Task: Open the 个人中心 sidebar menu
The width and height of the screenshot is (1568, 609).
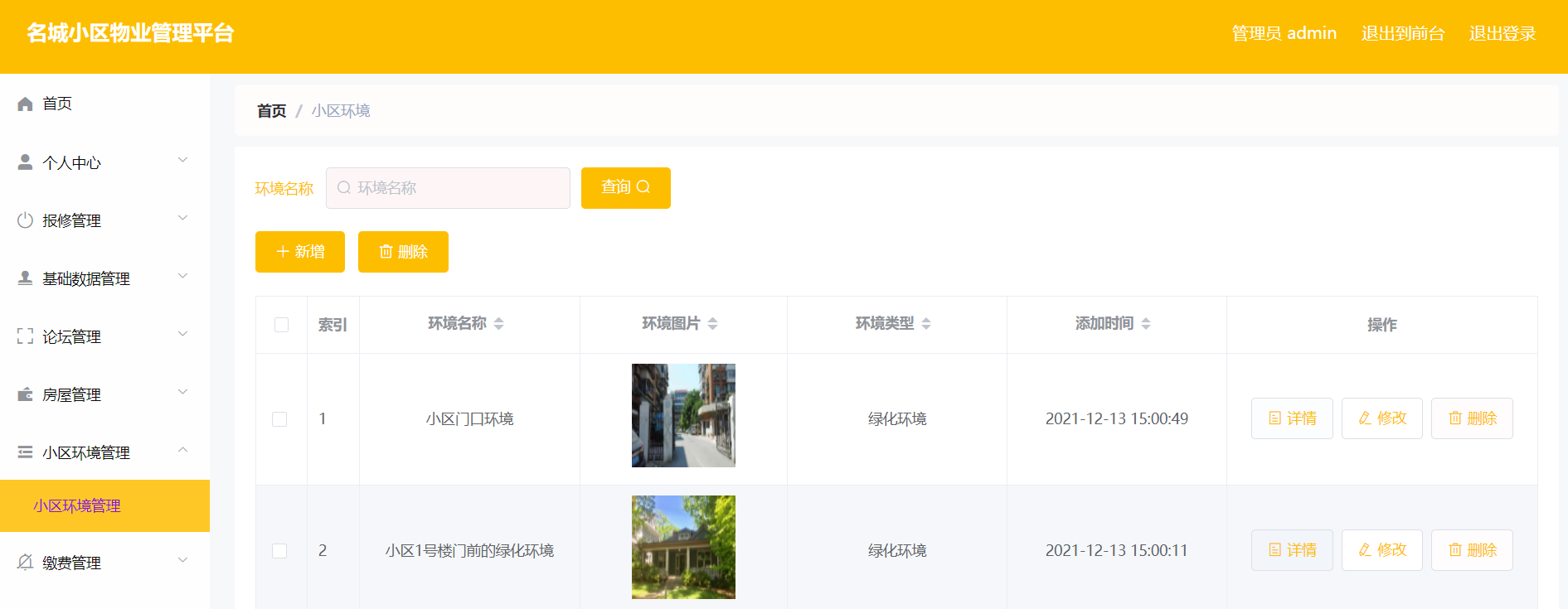Action: point(104,162)
